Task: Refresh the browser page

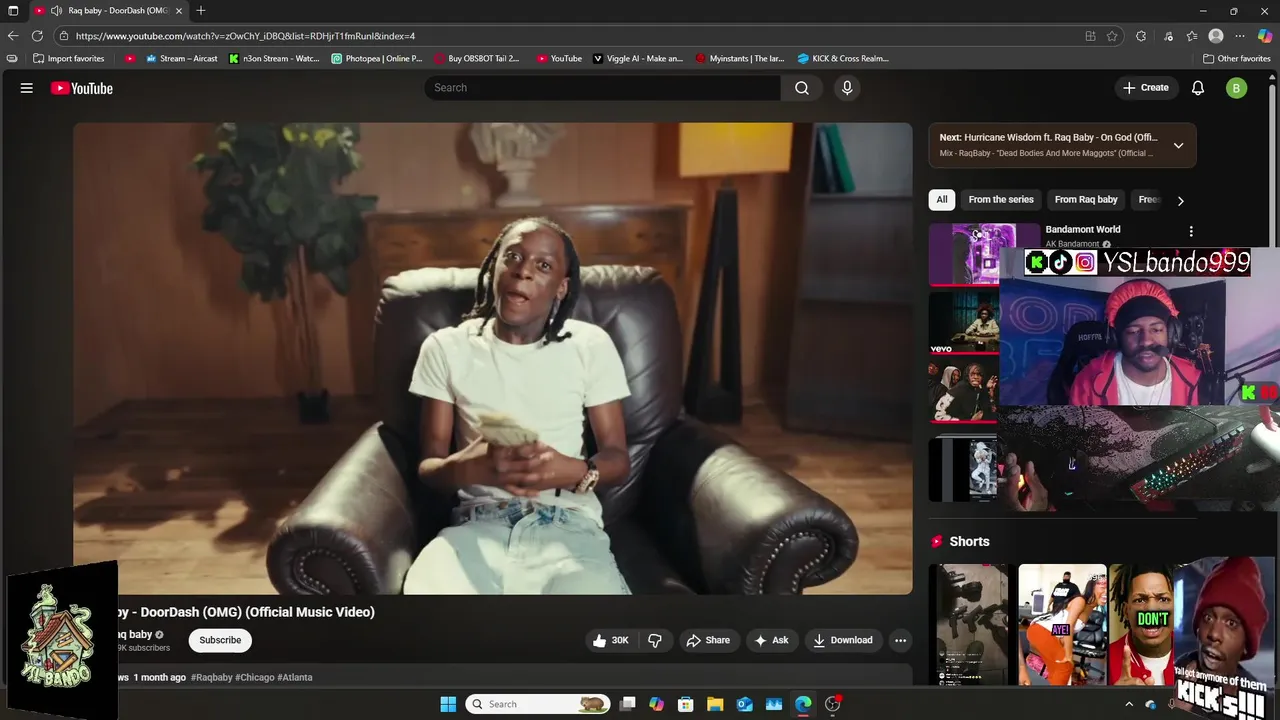Action: [x=37, y=36]
